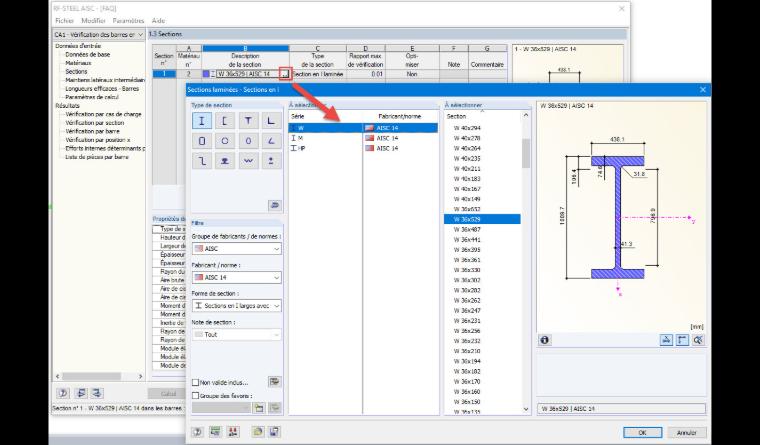This screenshot has width=760, height=445.
Task: Click the first icon beside favorites group field
Action: [259, 408]
